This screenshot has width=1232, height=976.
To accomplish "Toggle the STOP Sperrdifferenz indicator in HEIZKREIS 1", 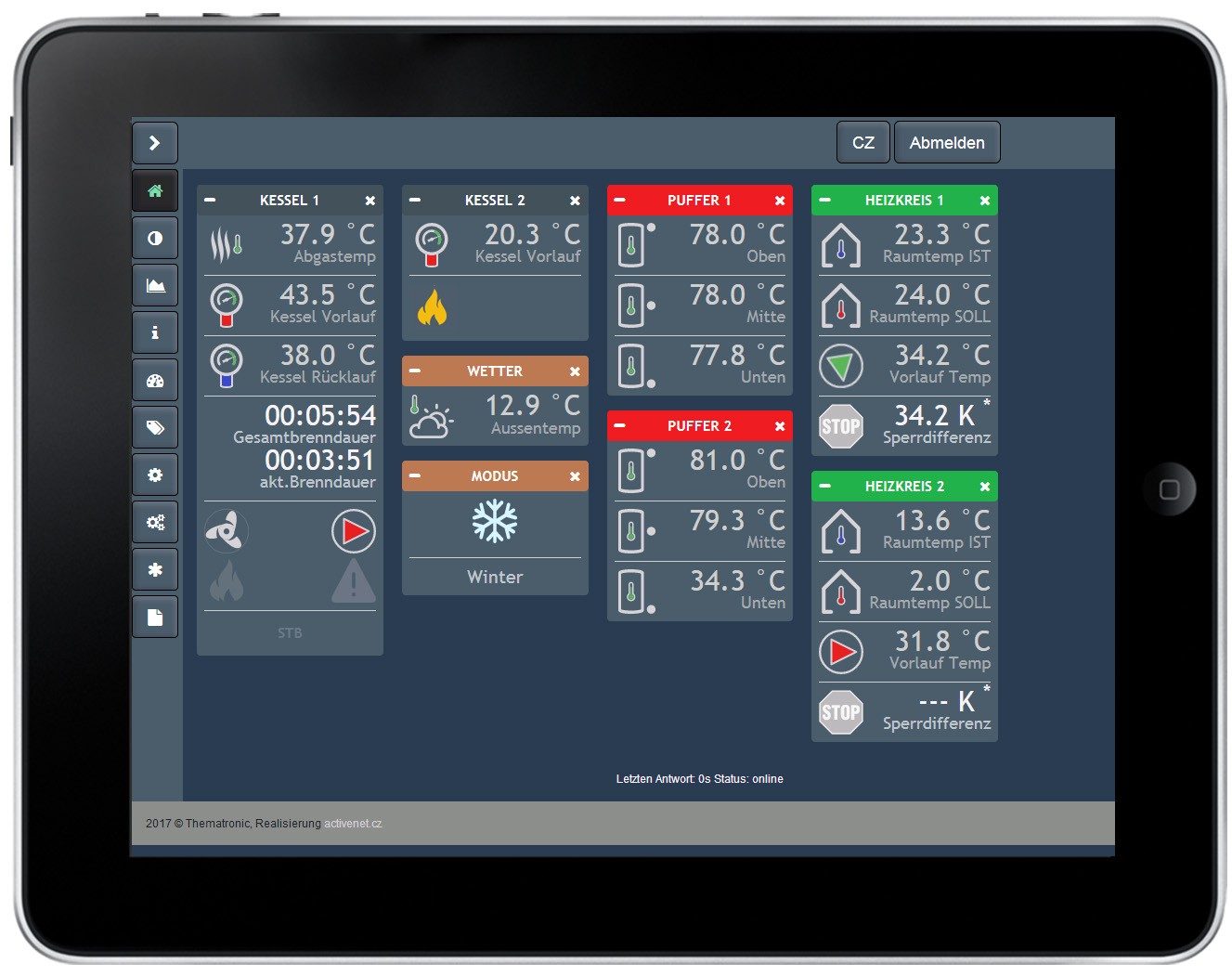I will pyautogui.click(x=841, y=426).
